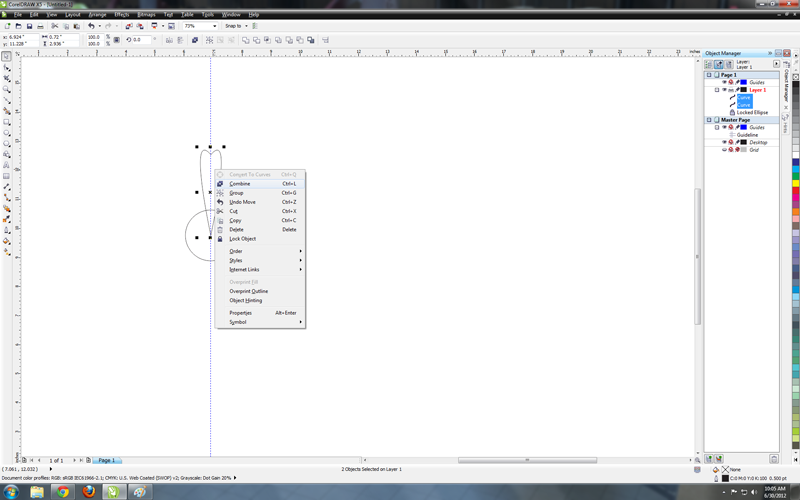Screen dimensions: 800x500
Task: Toggle visibility eye of Desktop layer
Action: pyautogui.click(x=723, y=142)
